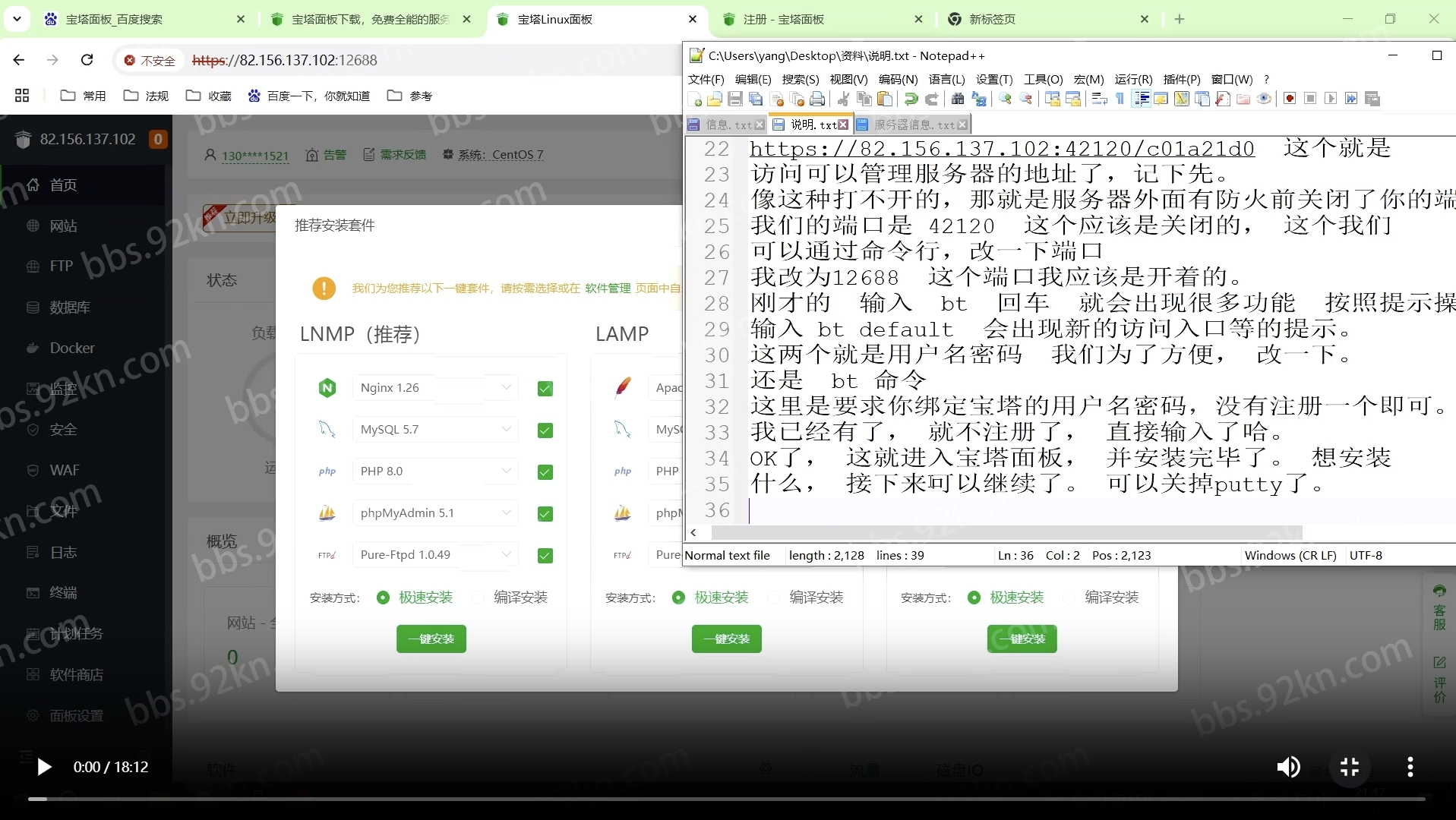1456x820 pixels.
Task: Go back in browser history
Action: click(x=19, y=60)
